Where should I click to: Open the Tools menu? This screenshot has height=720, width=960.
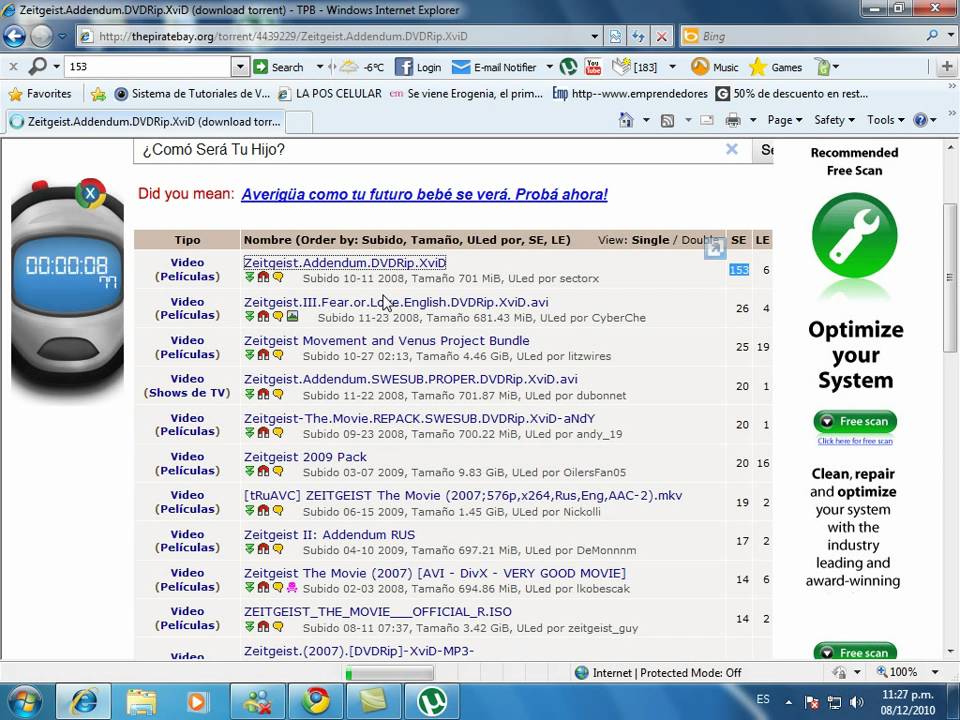pyautogui.click(x=885, y=120)
